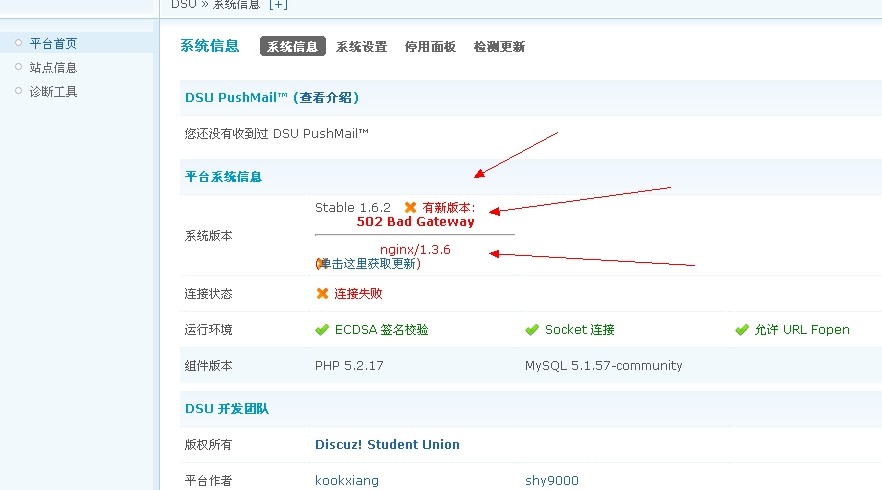Open 诊断工具 in the sidebar

pyautogui.click(x=53, y=92)
